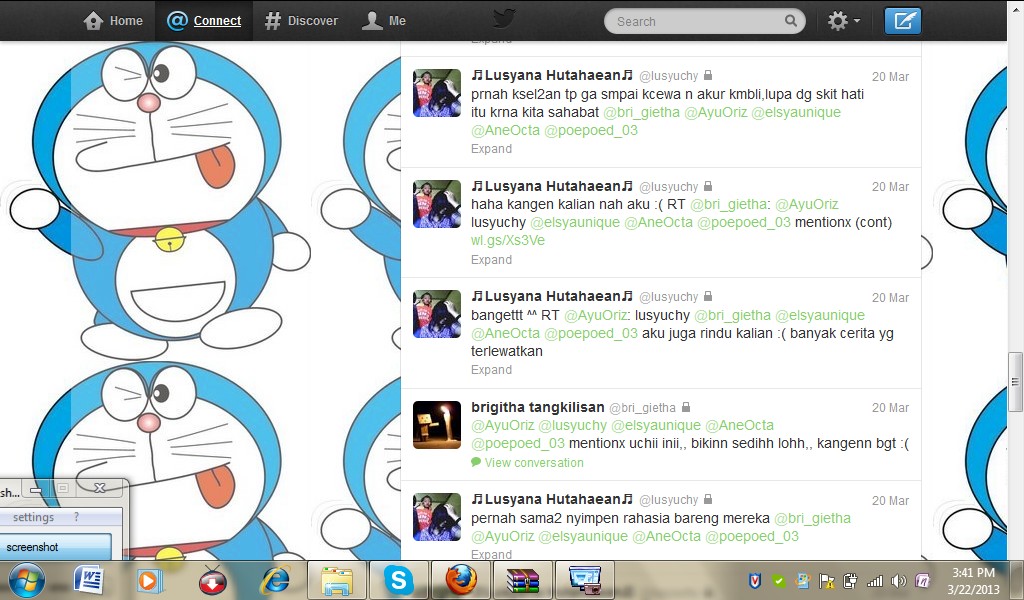Open @poepoed_03 mention in 'prnah ksel2an' tweet
This screenshot has width=1024, height=600.
coord(591,131)
